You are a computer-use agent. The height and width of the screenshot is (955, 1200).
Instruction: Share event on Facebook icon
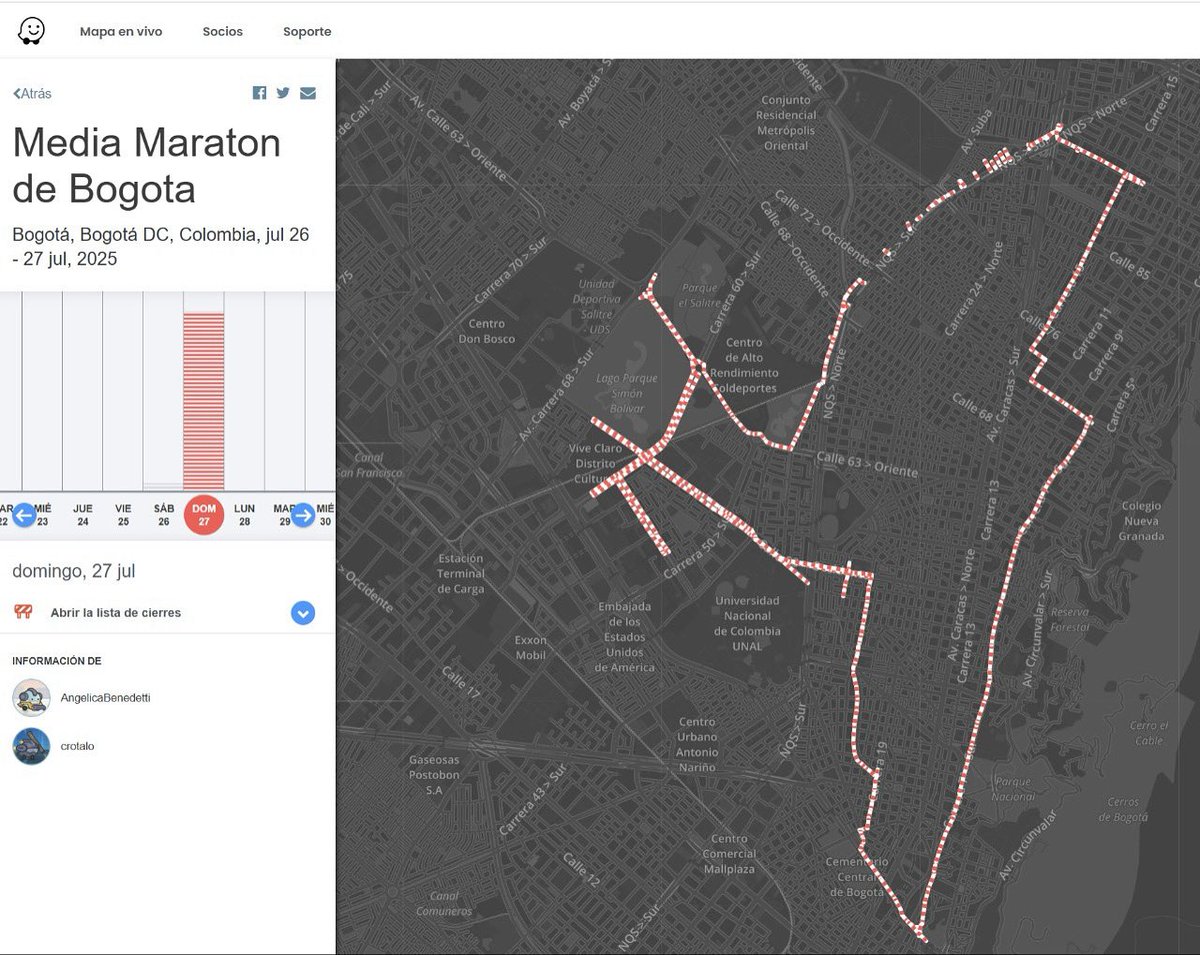[x=259, y=93]
